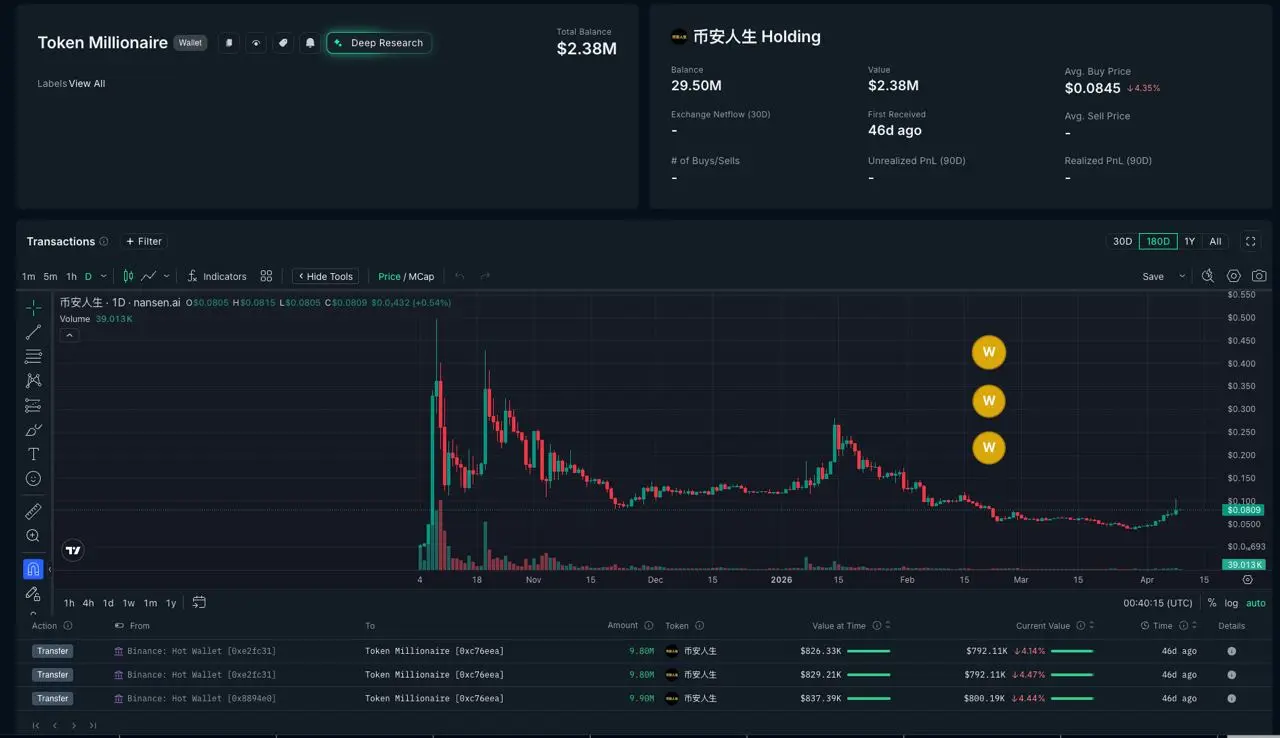
Task: Open the chart type dropdown chevron
Action: tap(166, 276)
